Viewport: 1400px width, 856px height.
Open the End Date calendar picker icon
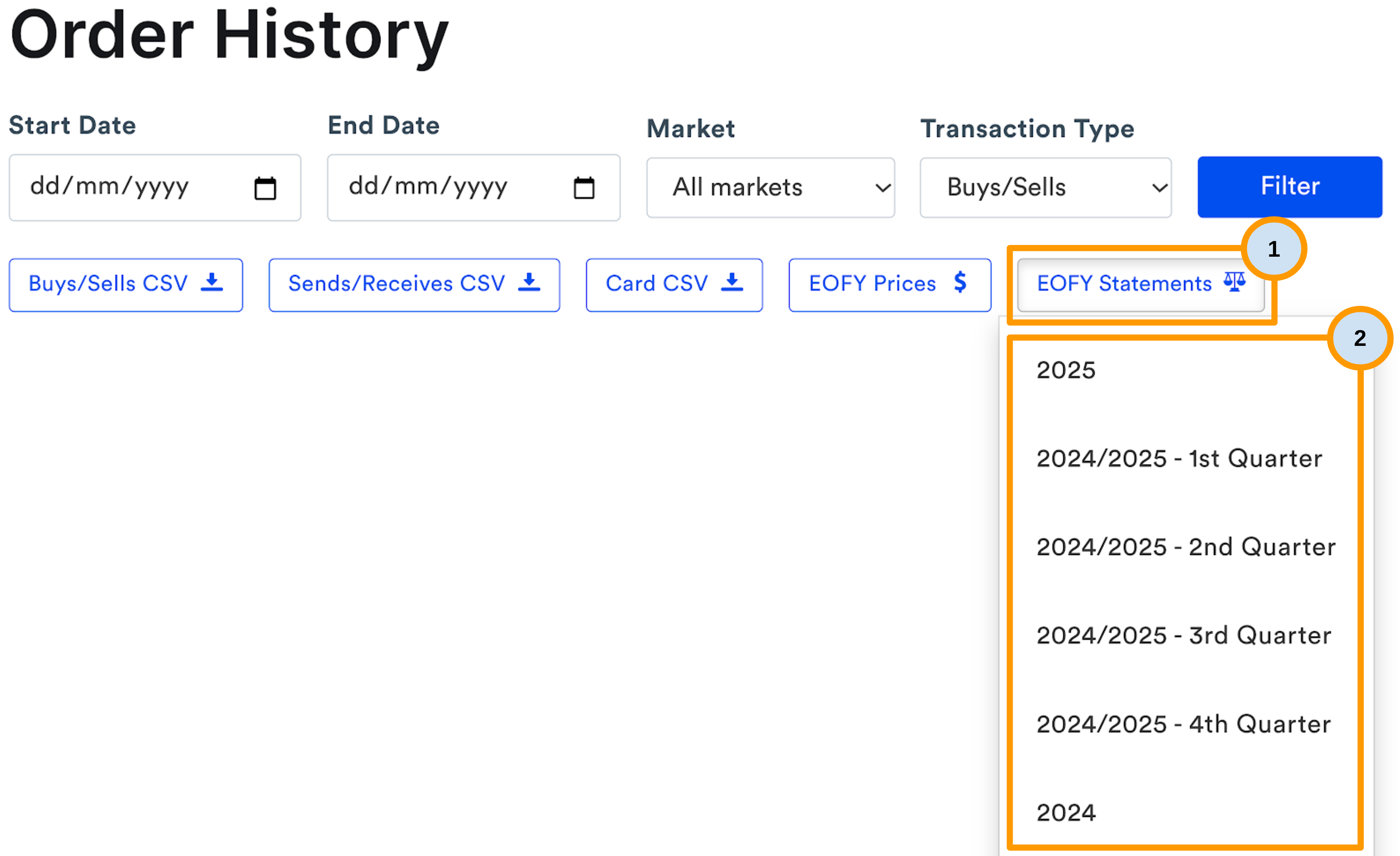pos(583,188)
